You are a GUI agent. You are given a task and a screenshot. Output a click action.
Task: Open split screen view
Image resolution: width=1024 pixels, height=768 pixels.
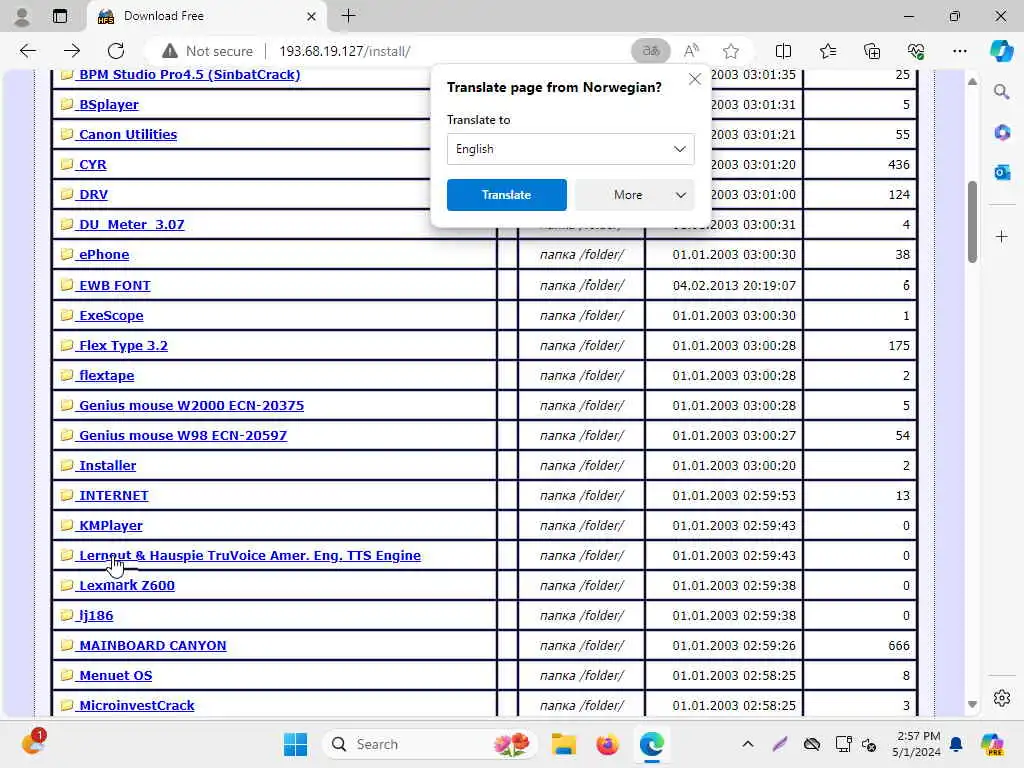click(x=783, y=51)
